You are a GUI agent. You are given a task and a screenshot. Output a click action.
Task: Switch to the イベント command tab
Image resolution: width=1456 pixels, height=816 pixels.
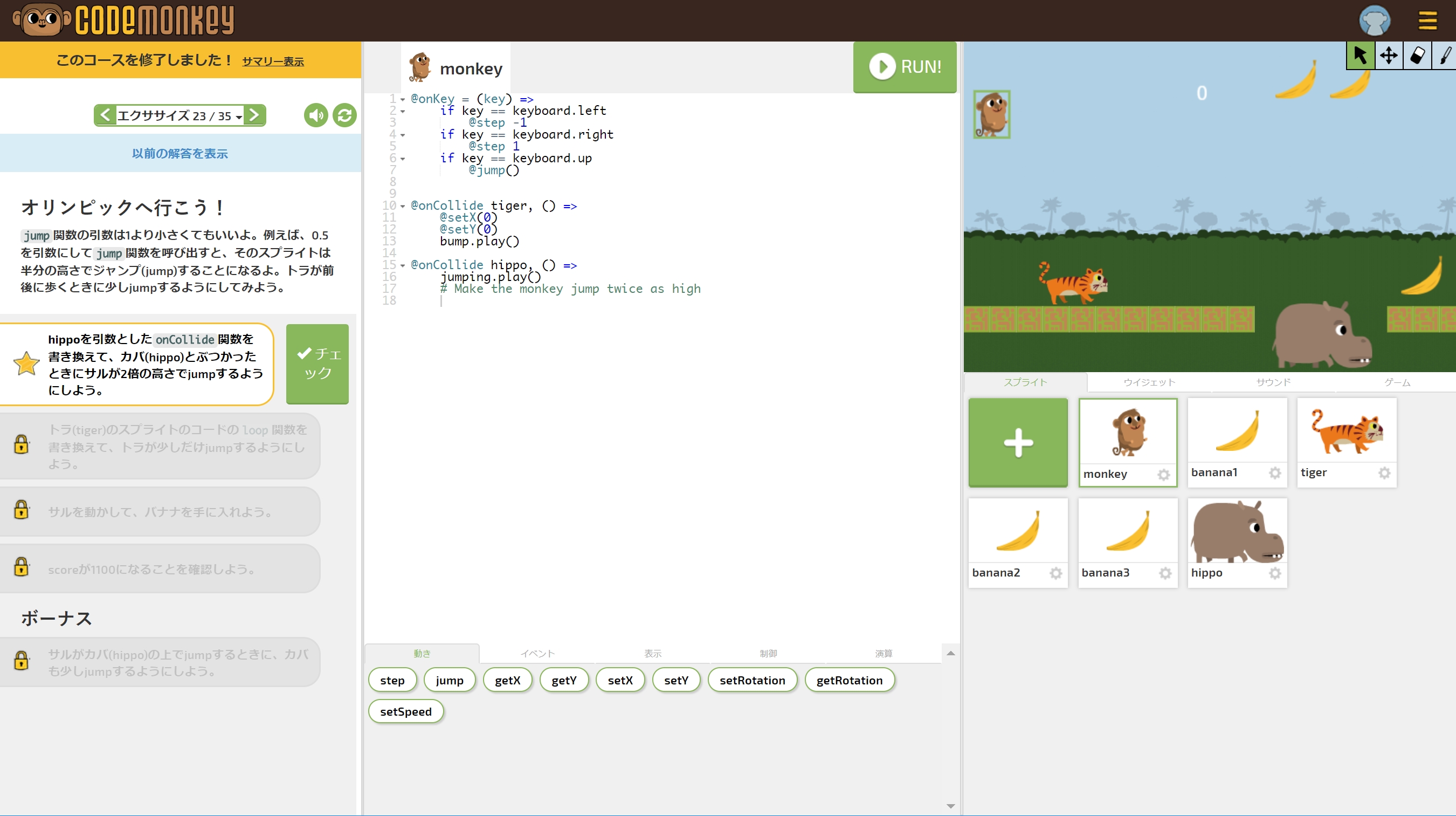tap(537, 654)
